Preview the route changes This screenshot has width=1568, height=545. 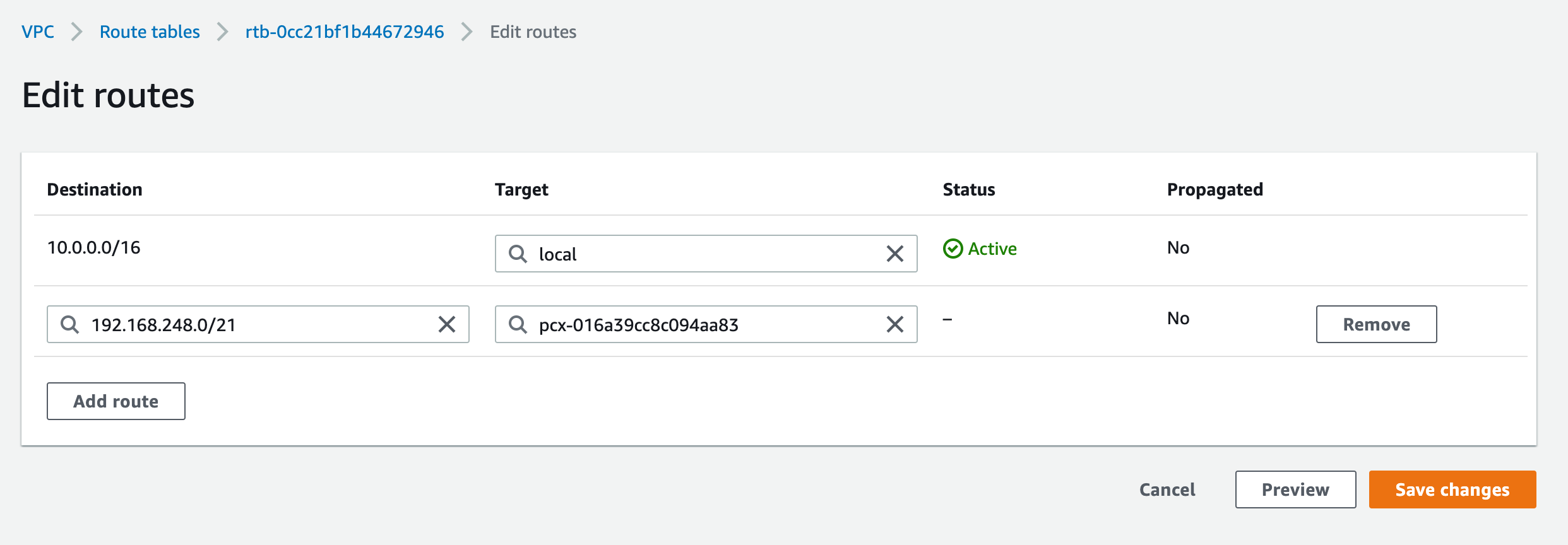pos(1295,489)
